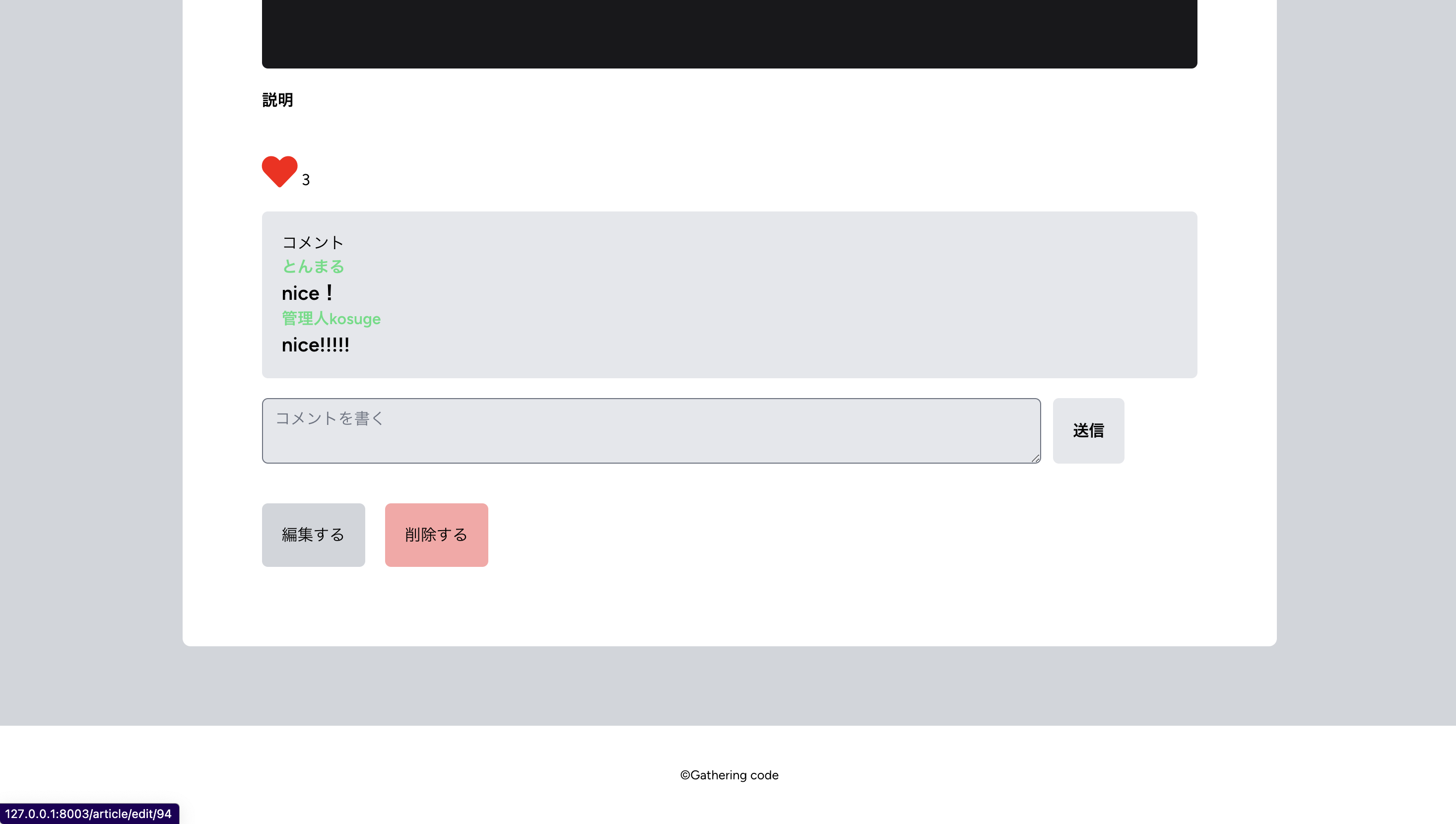Click the comment text "nice!!!!!"
The width and height of the screenshot is (1456, 824).
pyautogui.click(x=315, y=345)
